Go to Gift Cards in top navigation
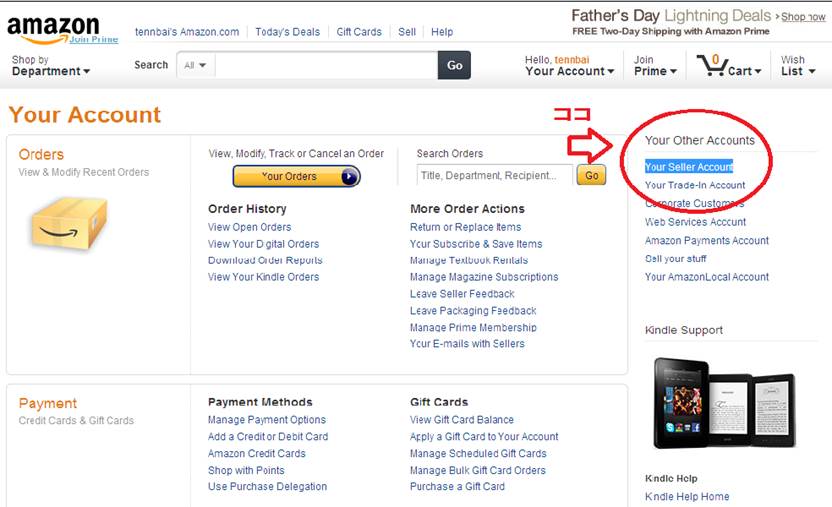Viewport: 832px width, 507px height. click(359, 32)
